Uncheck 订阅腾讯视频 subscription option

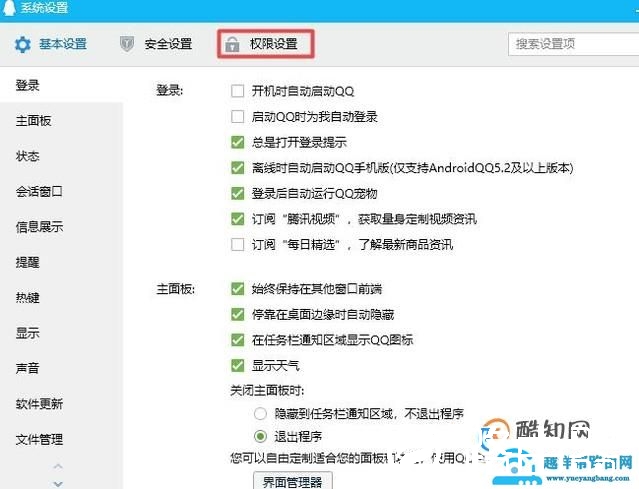click(238, 219)
